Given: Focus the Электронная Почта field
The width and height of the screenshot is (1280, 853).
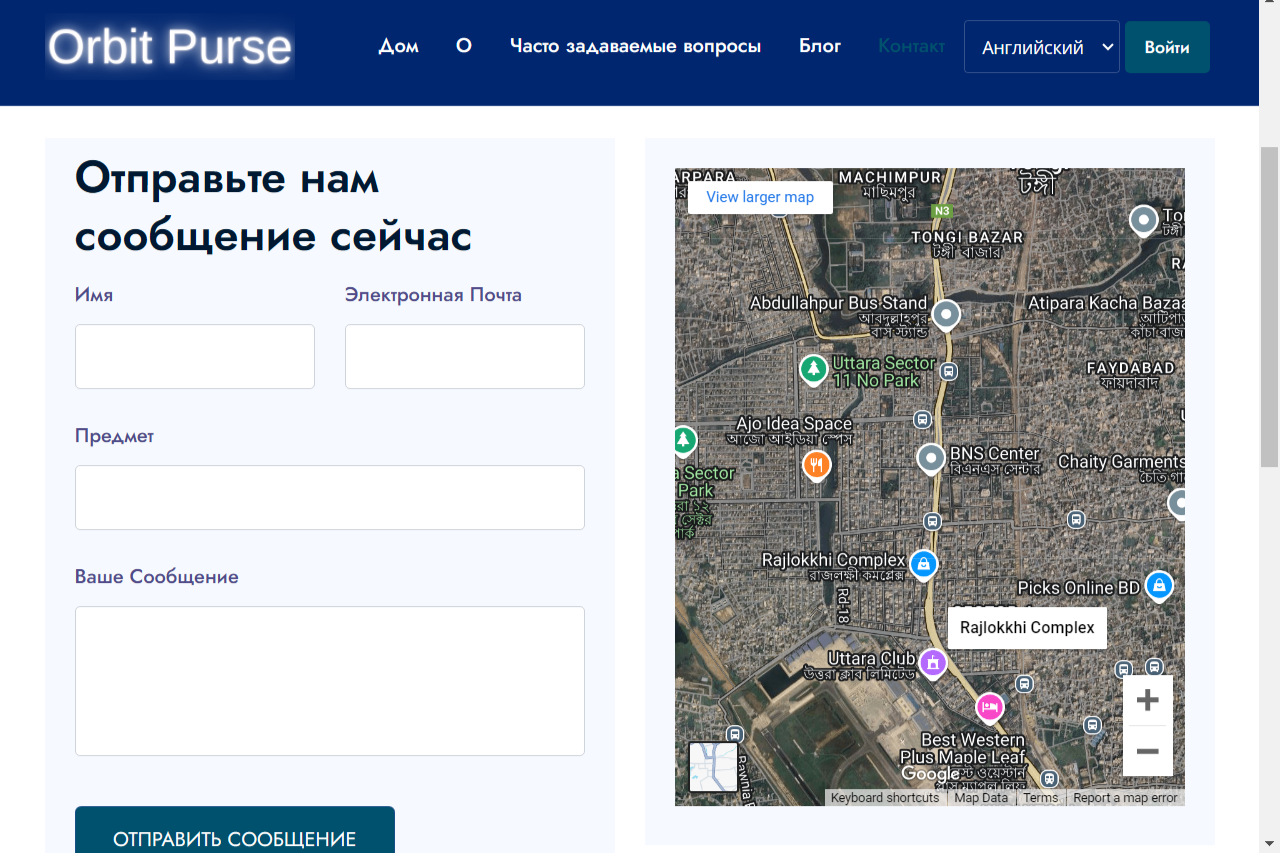Looking at the screenshot, I should 465,356.
